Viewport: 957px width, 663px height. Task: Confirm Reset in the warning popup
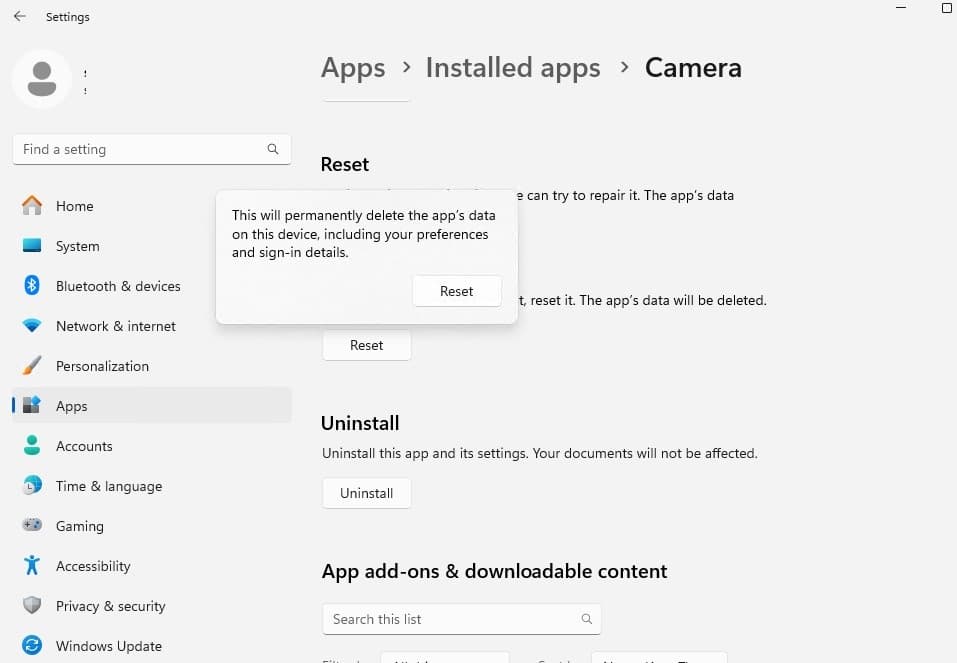pos(456,291)
